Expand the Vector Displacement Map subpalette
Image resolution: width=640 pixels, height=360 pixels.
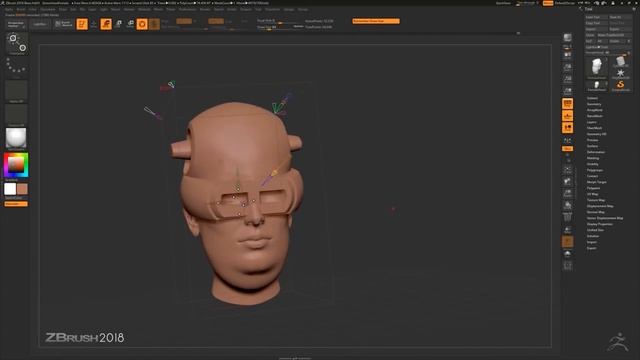[x=605, y=218]
